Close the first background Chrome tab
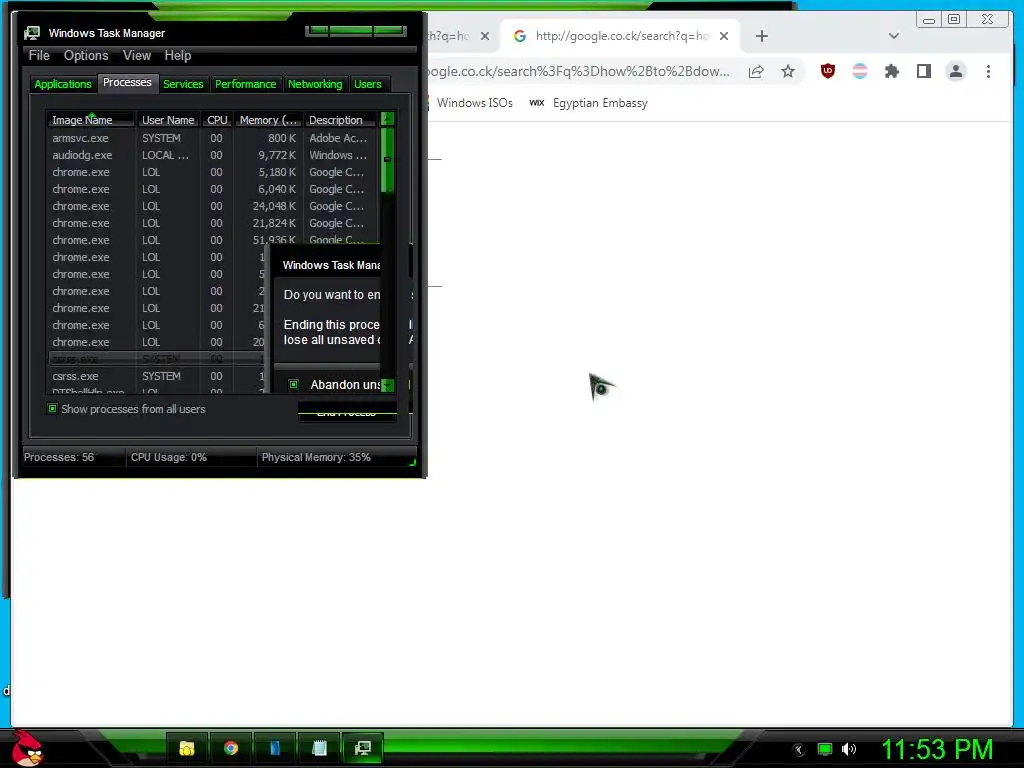 (x=485, y=37)
